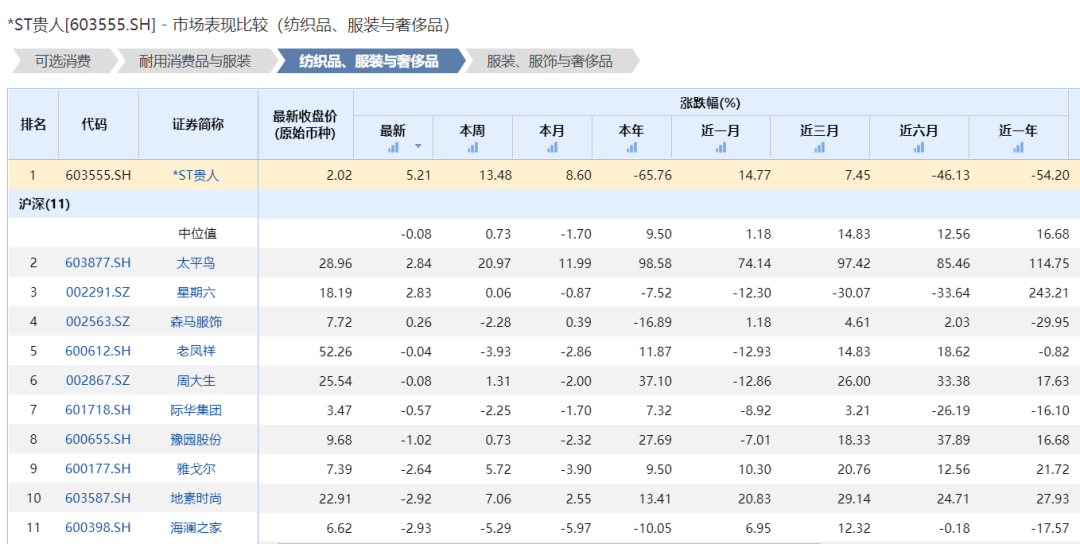
Task: Click the 海澜之家 security name link
Action: point(196,528)
